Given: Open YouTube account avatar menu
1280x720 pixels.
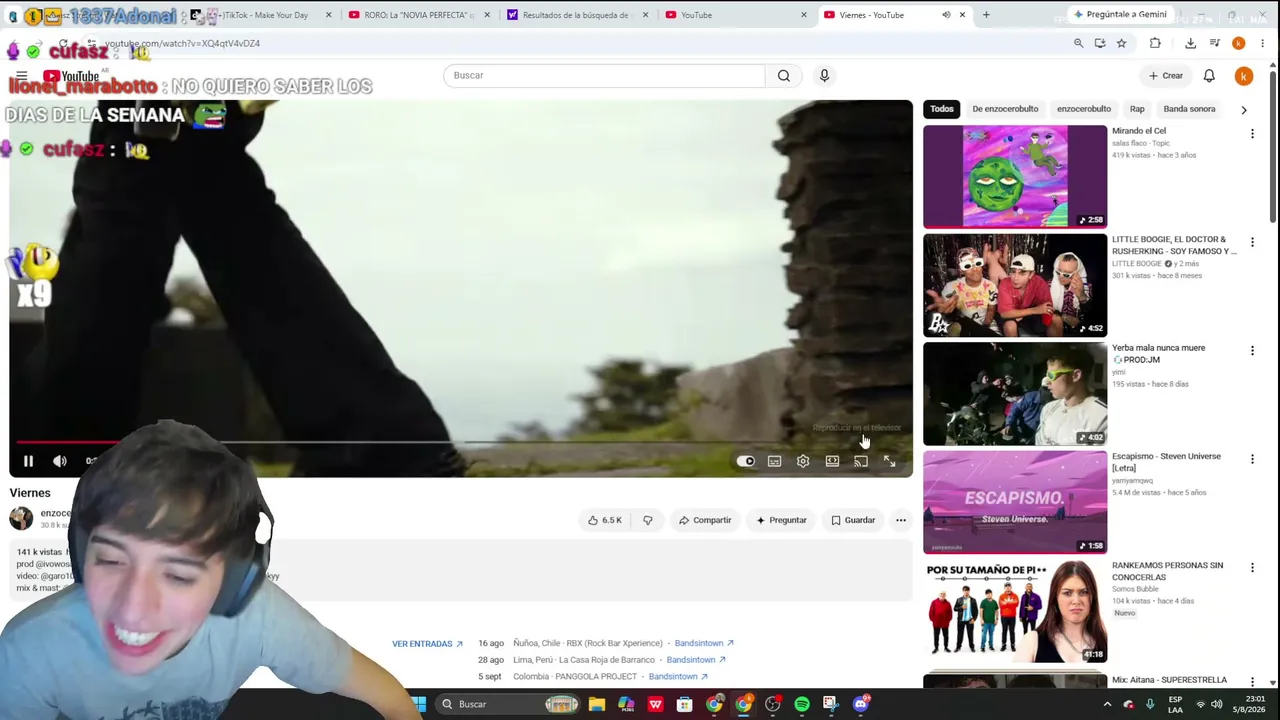Looking at the screenshot, I should [x=1244, y=76].
